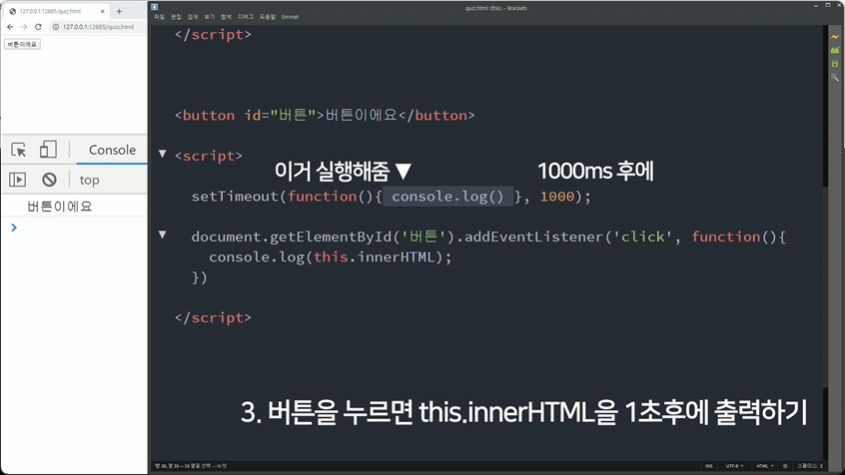This screenshot has width=845, height=475.
Task: Click the browser back arrow
Action: pyautogui.click(x=10, y=26)
